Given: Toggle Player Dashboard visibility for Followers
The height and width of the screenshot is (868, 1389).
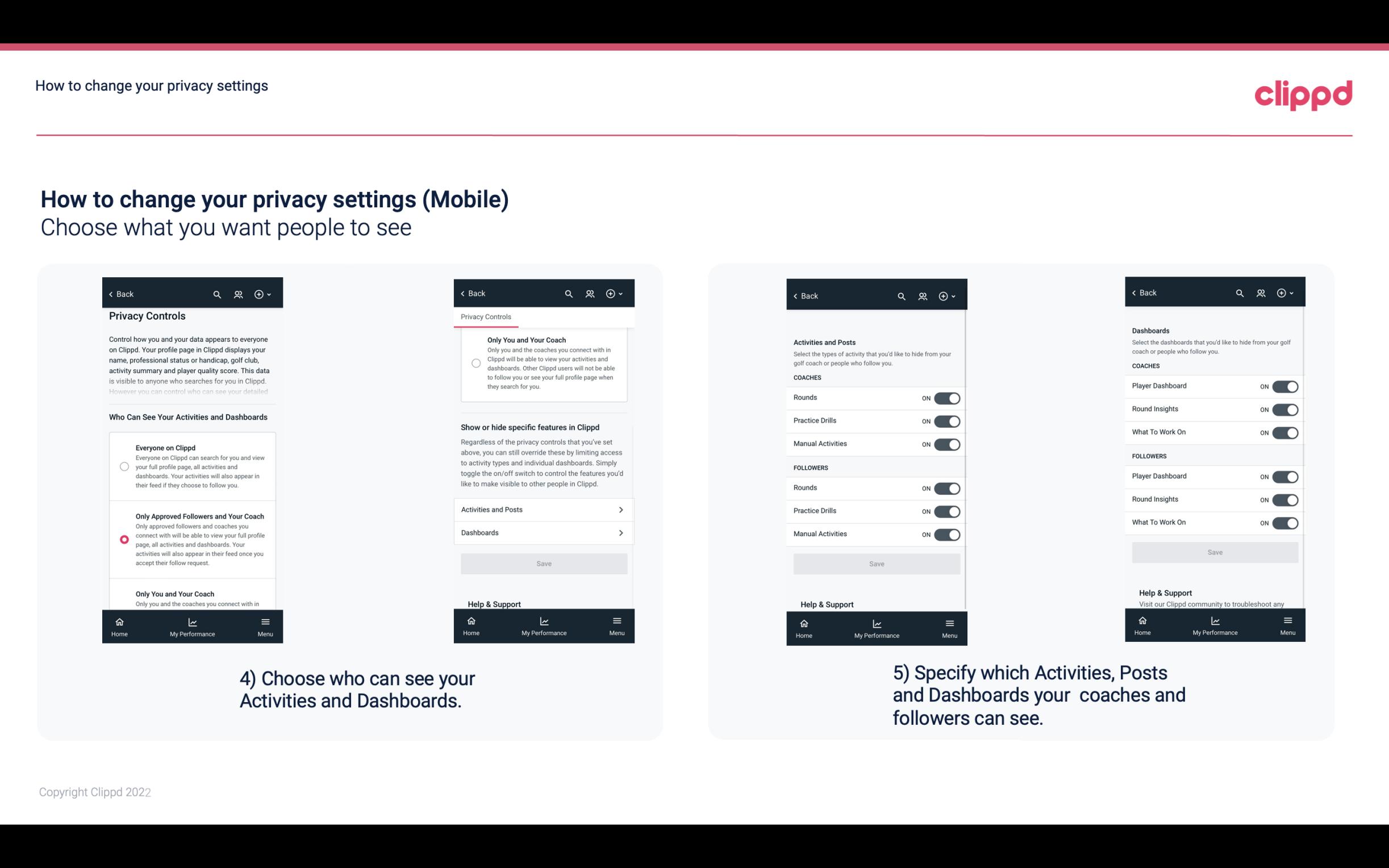Looking at the screenshot, I should tap(1284, 476).
